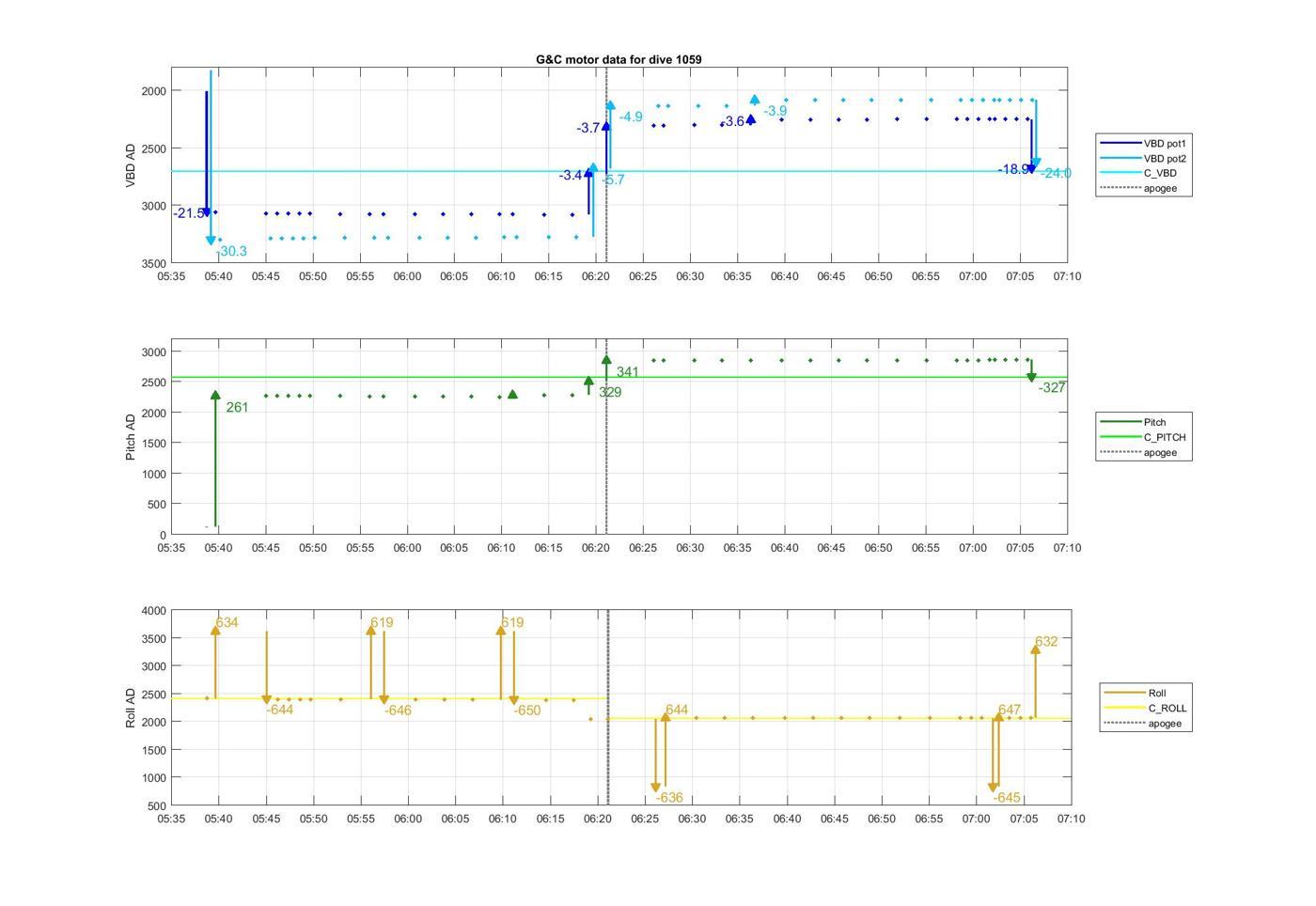Click the '-21.5' VBD annotation

(189, 213)
